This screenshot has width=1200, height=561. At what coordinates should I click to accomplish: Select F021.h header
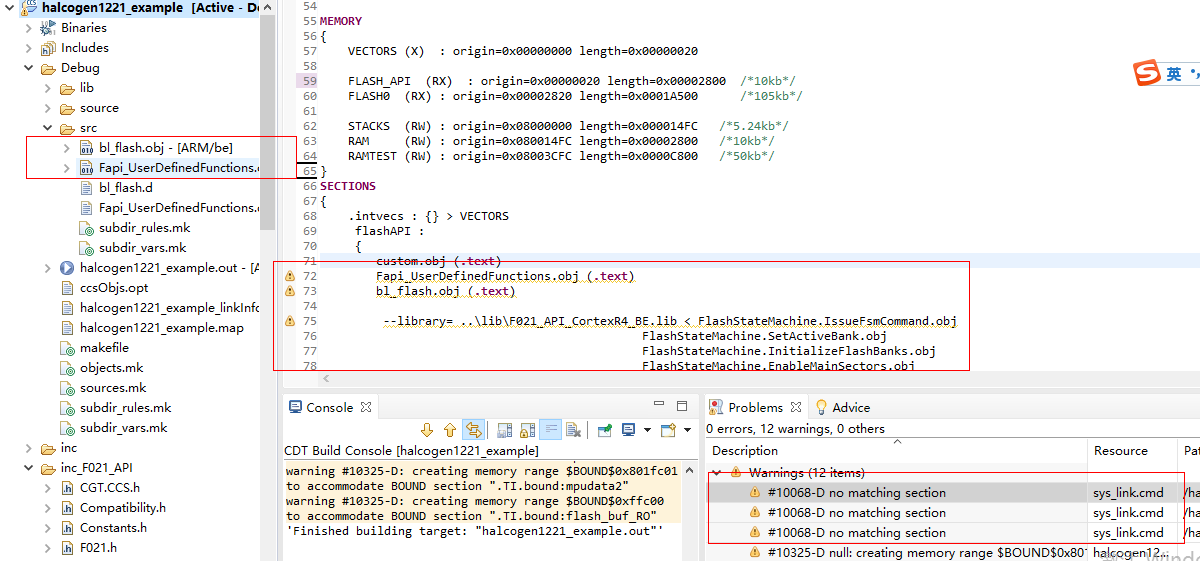[x=98, y=548]
